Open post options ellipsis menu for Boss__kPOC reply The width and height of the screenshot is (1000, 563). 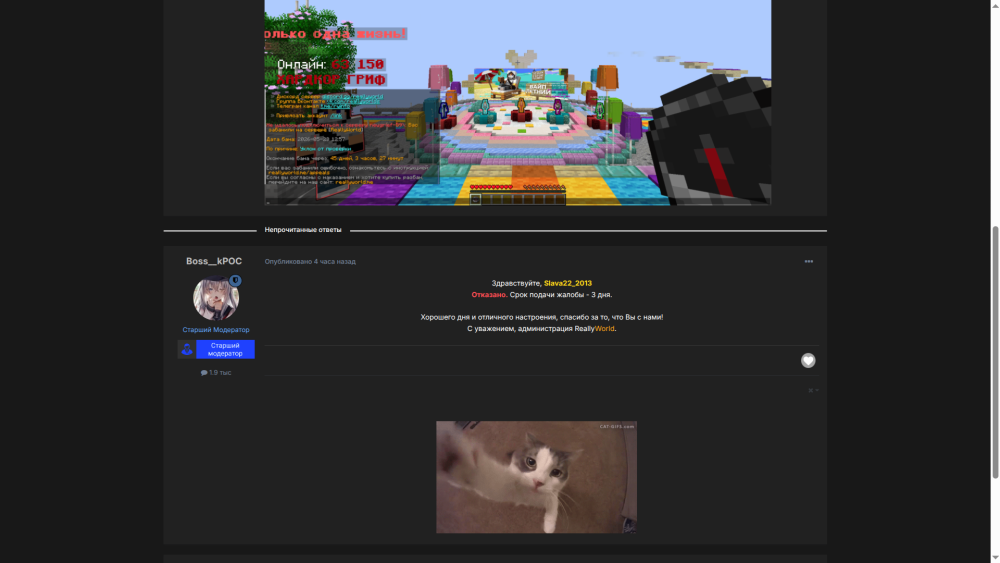[x=809, y=261]
